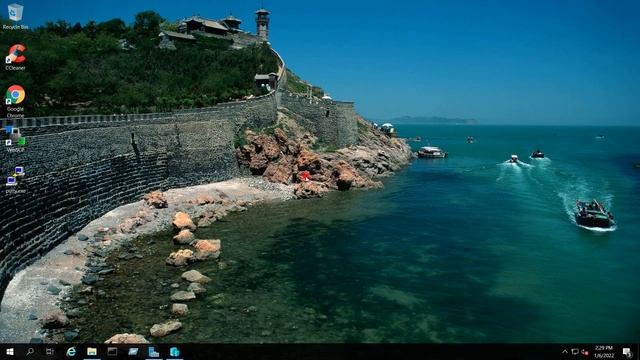This screenshot has height=360, width=640.
Task: Switch to the blue server taskbar app
Action: click(153, 351)
